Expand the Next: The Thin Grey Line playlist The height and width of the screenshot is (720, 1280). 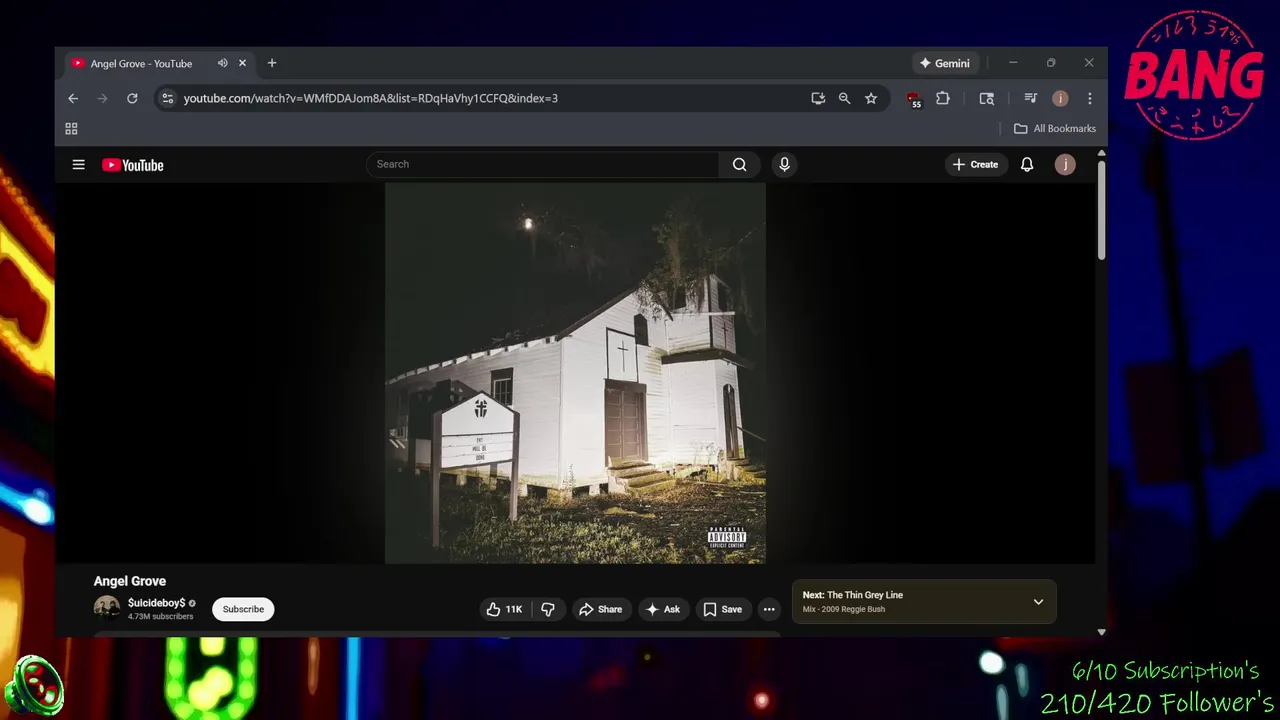point(1038,602)
